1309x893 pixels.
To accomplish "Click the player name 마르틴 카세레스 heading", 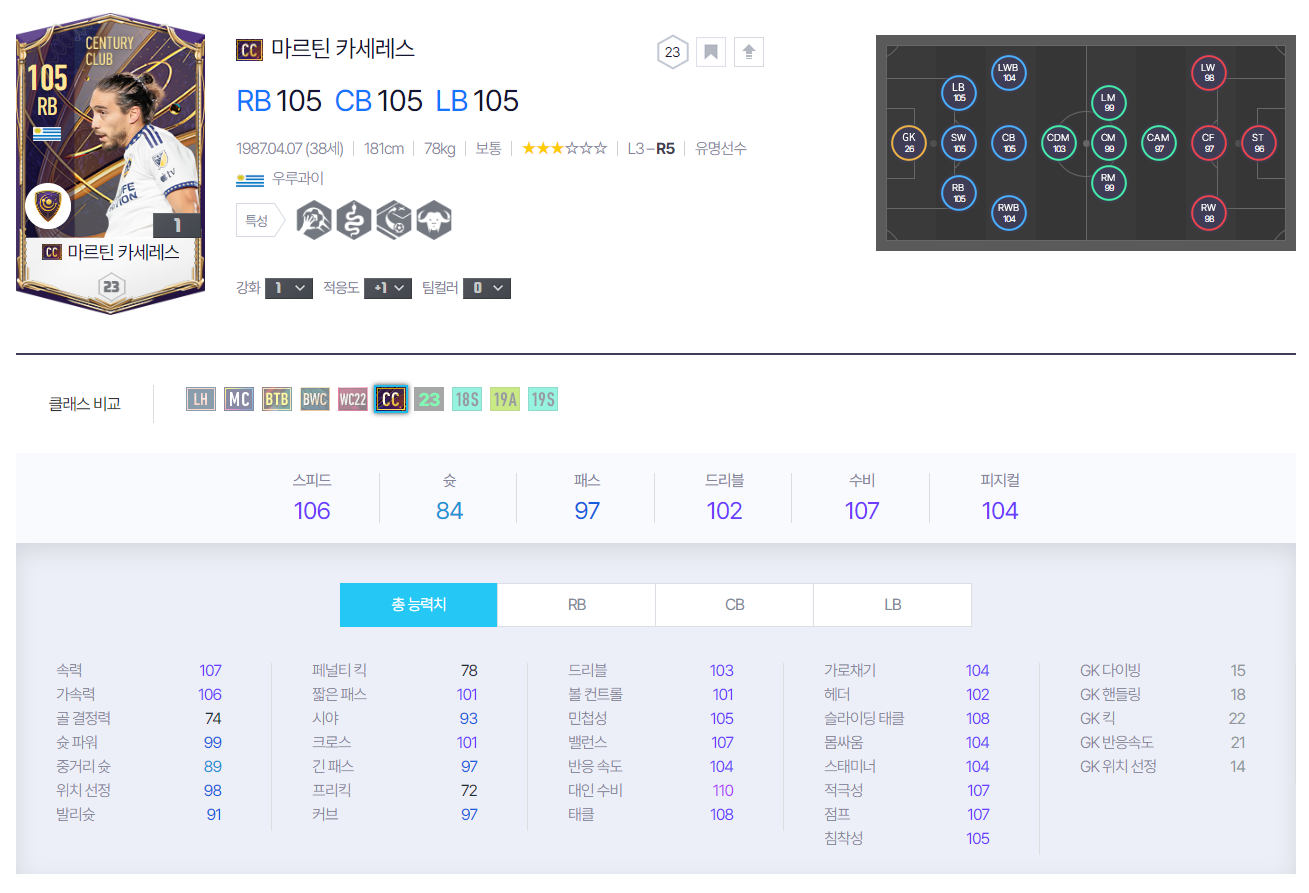I will [343, 49].
